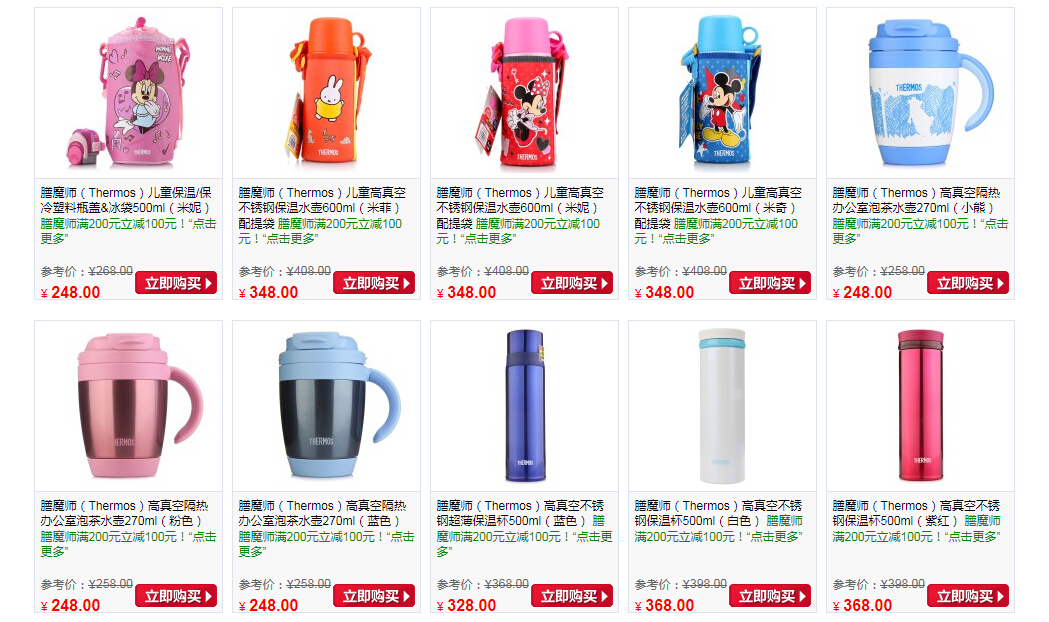Open the blue Mickey 600ml bottle image

pyautogui.click(x=723, y=93)
